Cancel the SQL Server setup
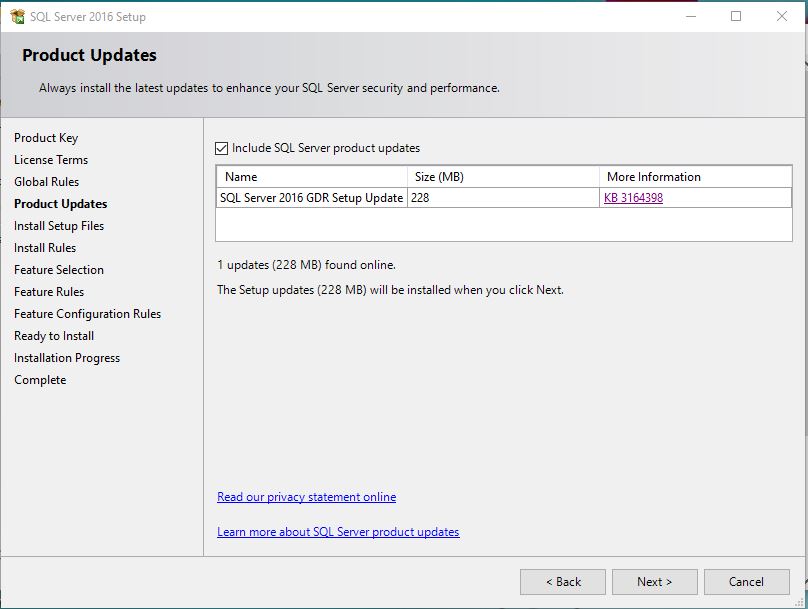The image size is (808, 609). click(x=746, y=581)
